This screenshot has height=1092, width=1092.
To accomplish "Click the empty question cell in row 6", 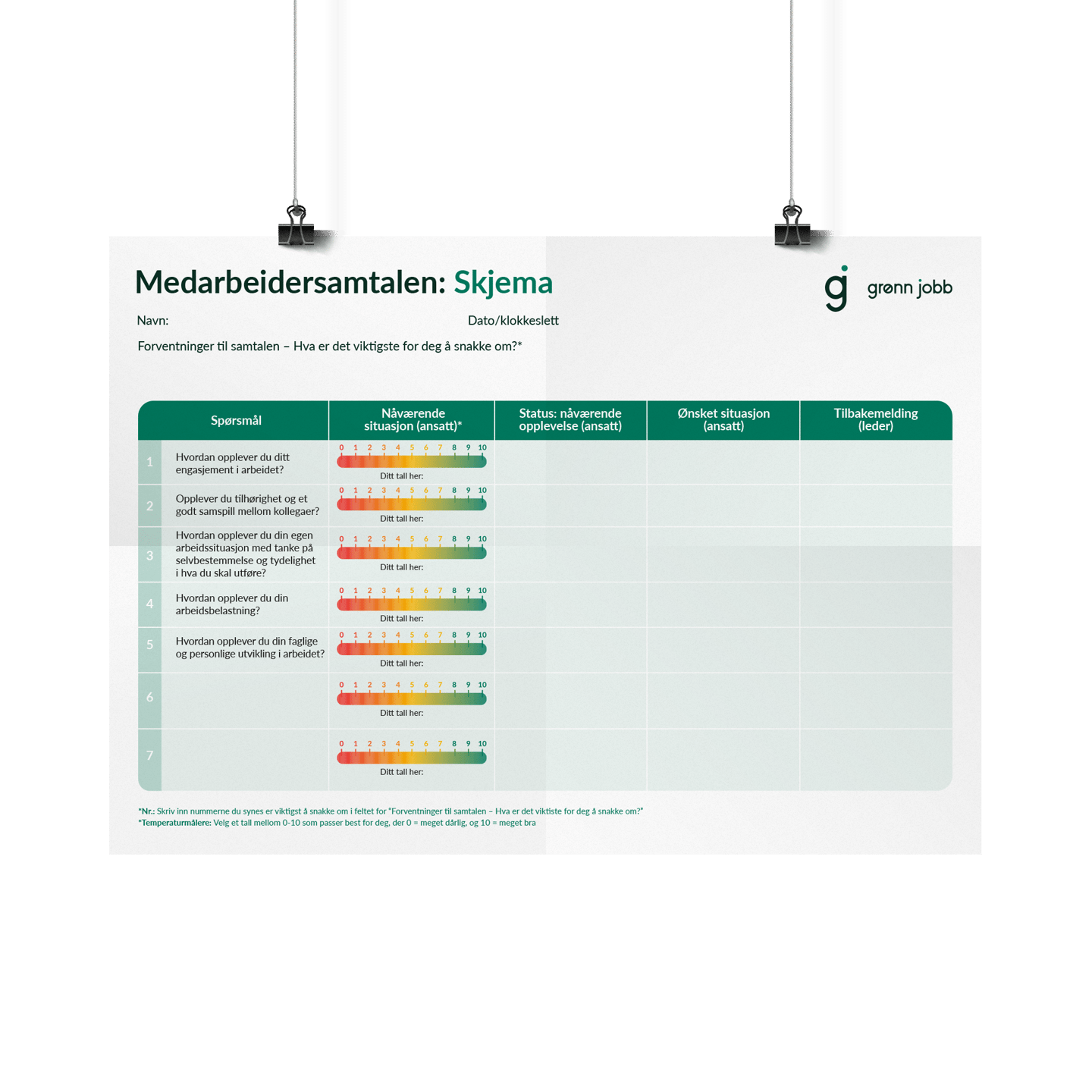I will pos(245,701).
